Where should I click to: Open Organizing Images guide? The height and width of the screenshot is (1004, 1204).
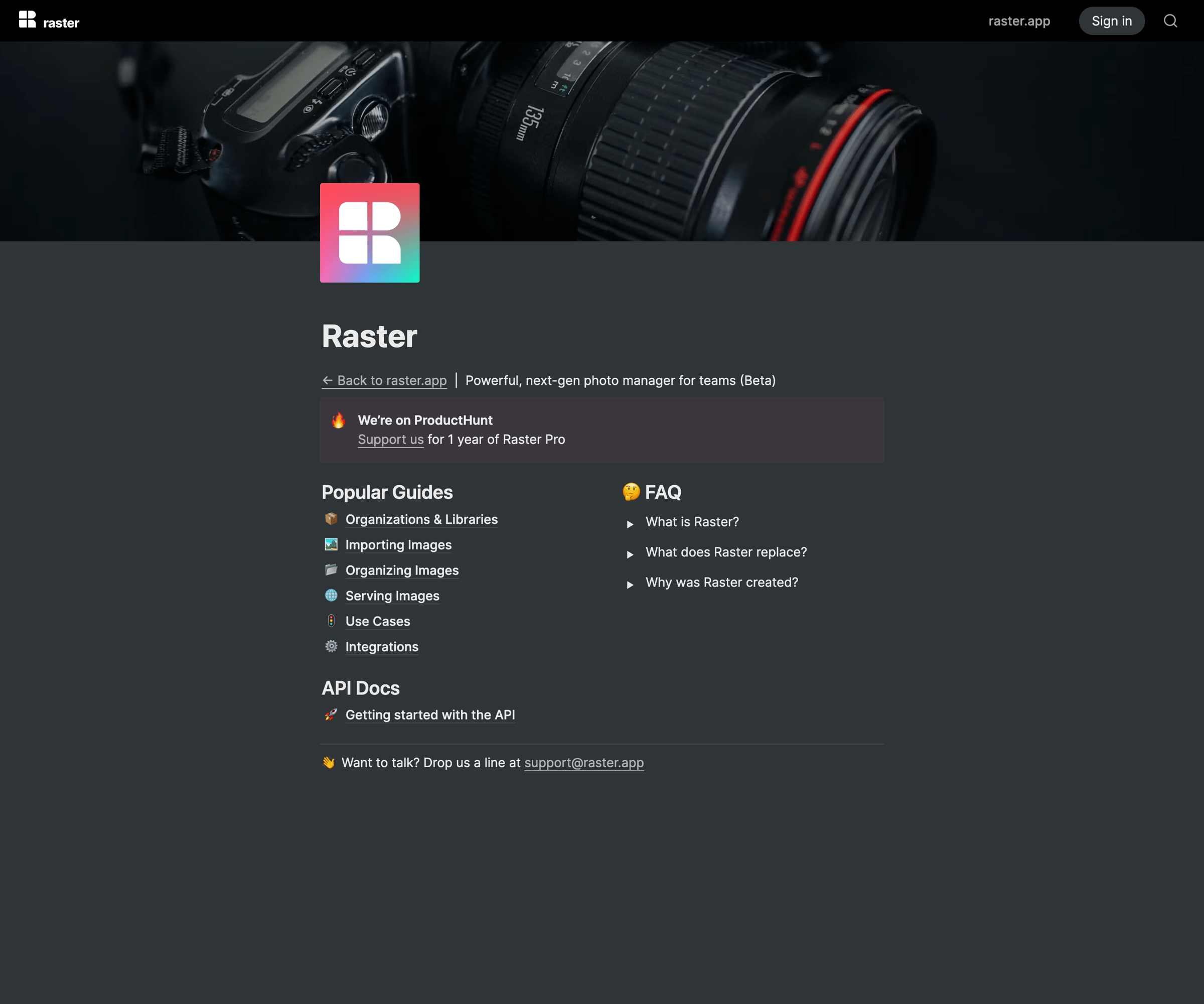[402, 570]
